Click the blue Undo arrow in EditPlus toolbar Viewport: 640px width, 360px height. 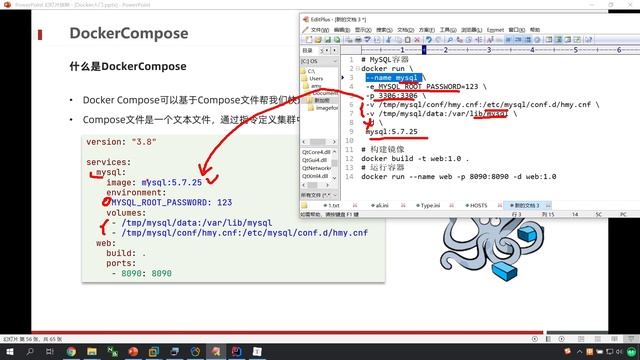429,40
